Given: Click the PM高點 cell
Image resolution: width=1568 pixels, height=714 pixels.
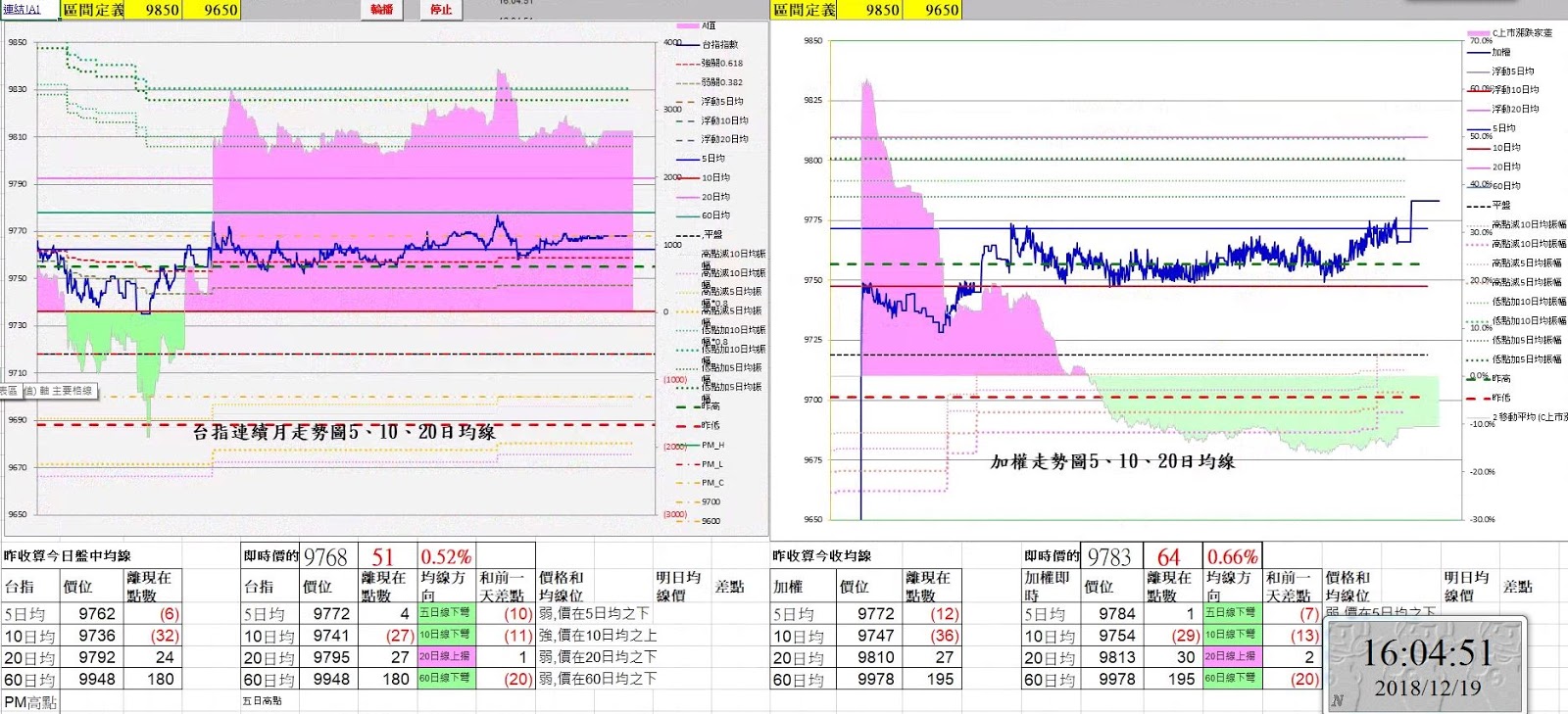Looking at the screenshot, I should click(x=30, y=702).
